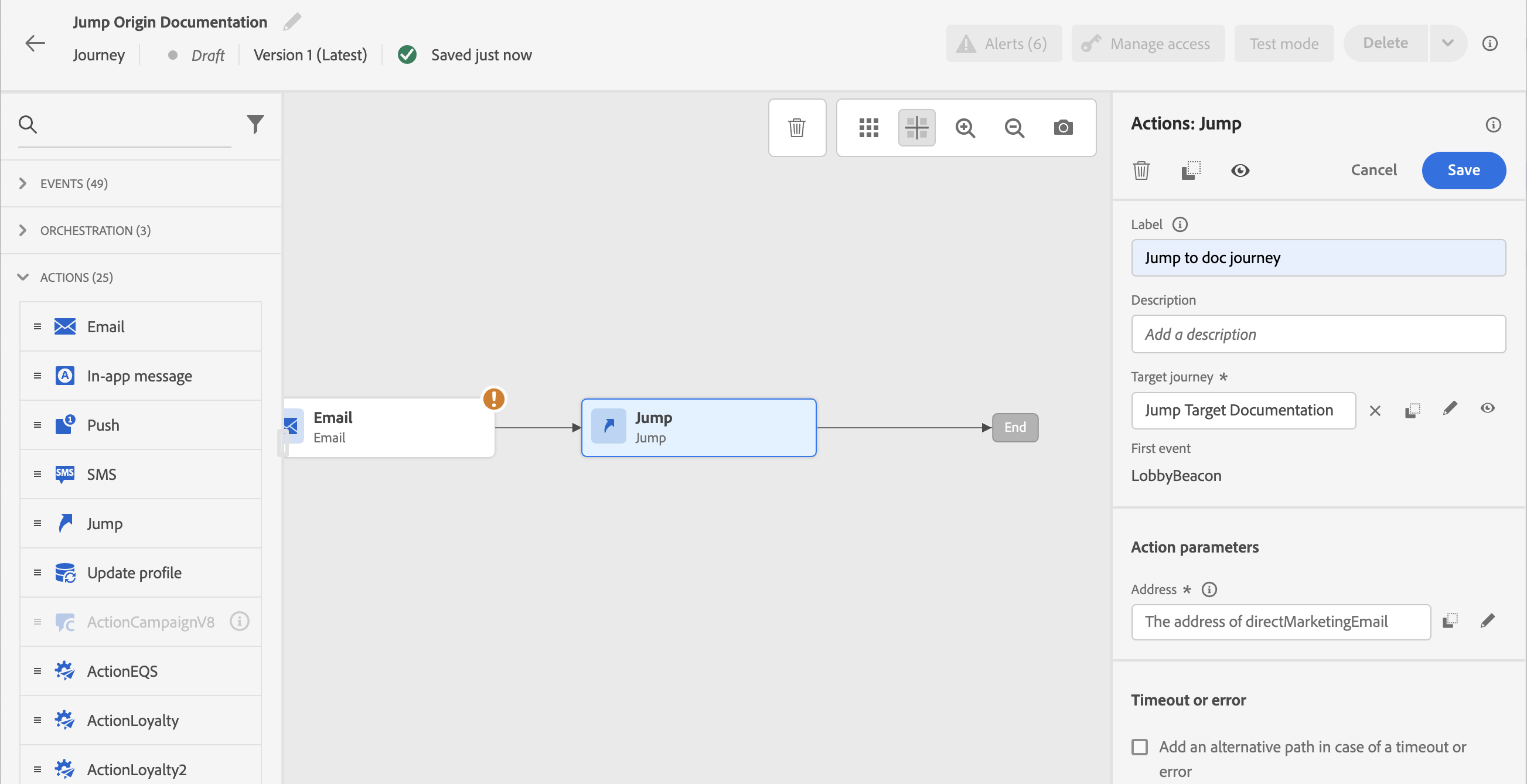Click the Add a description field
The height and width of the screenshot is (784, 1527).
click(x=1318, y=334)
